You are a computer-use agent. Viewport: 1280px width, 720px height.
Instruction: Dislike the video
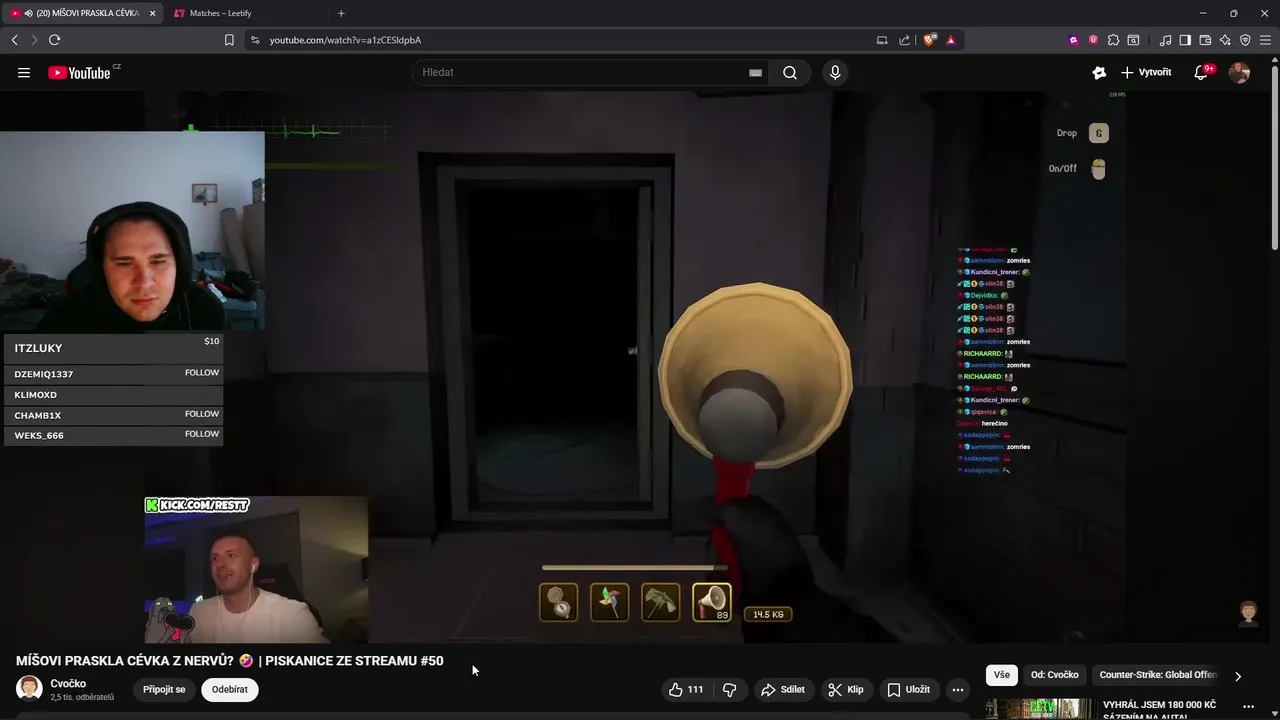(730, 689)
